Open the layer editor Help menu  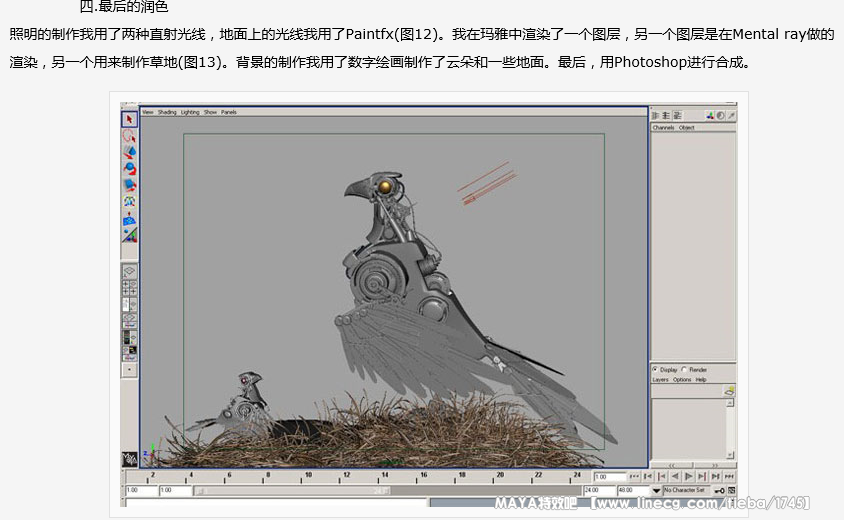pos(701,380)
